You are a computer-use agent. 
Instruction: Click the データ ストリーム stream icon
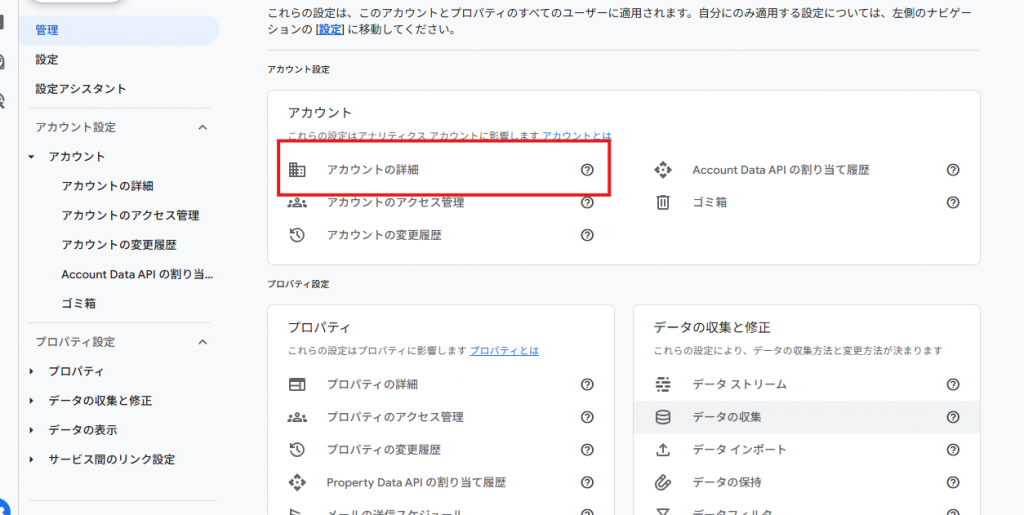pos(662,384)
